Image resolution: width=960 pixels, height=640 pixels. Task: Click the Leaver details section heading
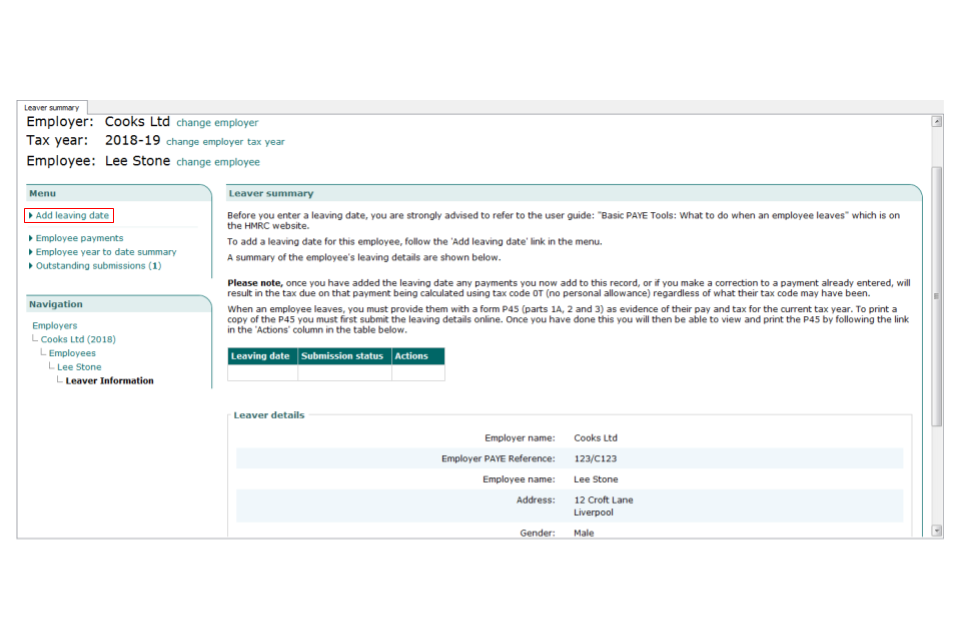[x=269, y=415]
